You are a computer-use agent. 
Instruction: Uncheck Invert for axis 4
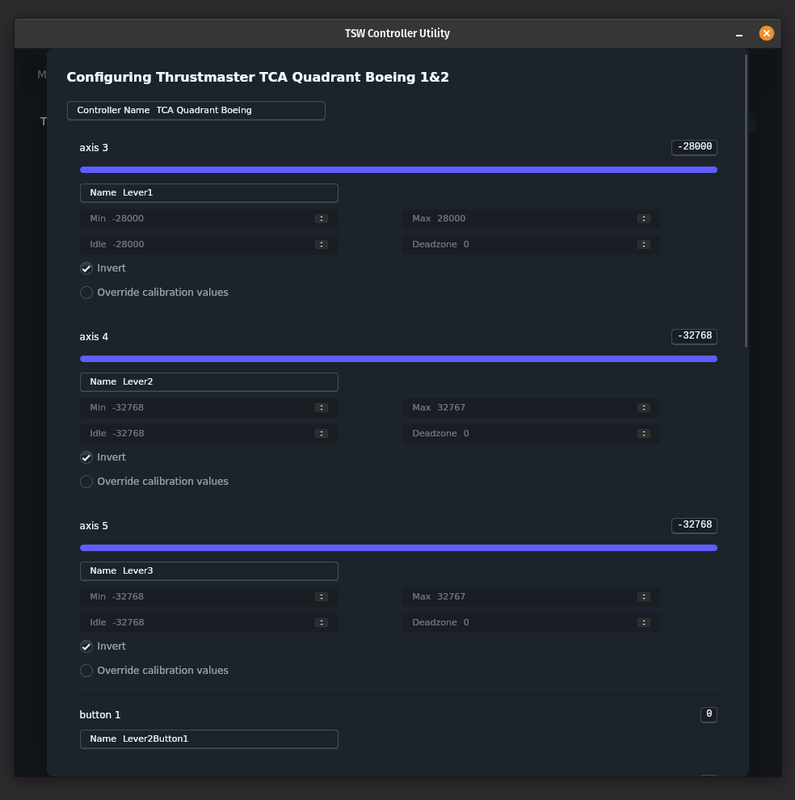(x=86, y=458)
